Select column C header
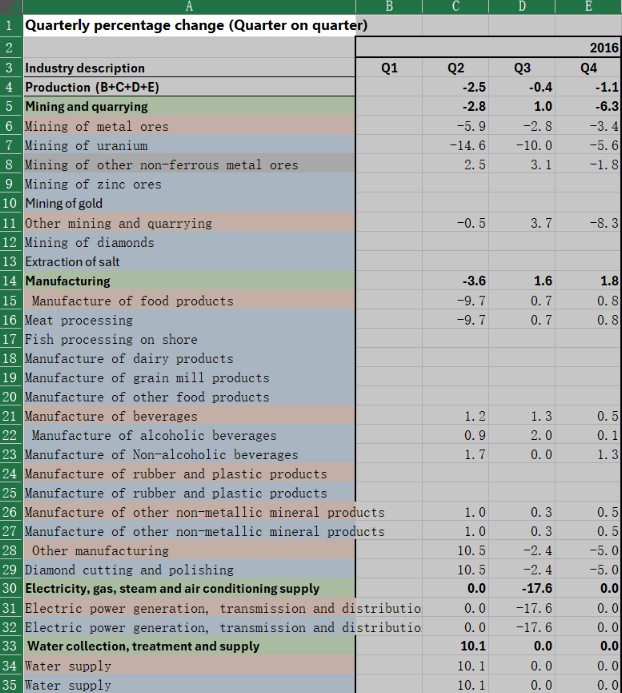 click(457, 6)
